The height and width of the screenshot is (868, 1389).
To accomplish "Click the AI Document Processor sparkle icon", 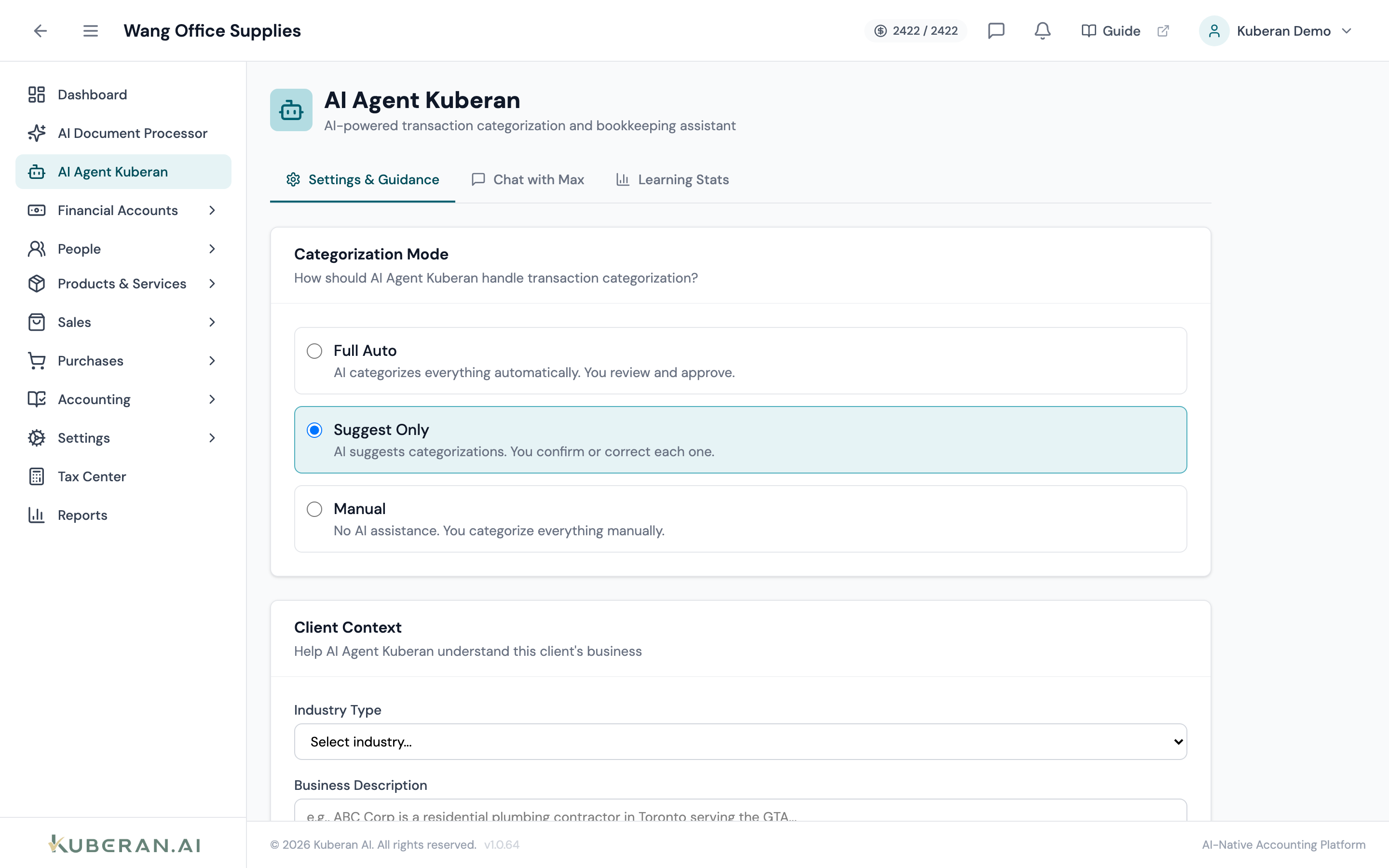I will 37,133.
